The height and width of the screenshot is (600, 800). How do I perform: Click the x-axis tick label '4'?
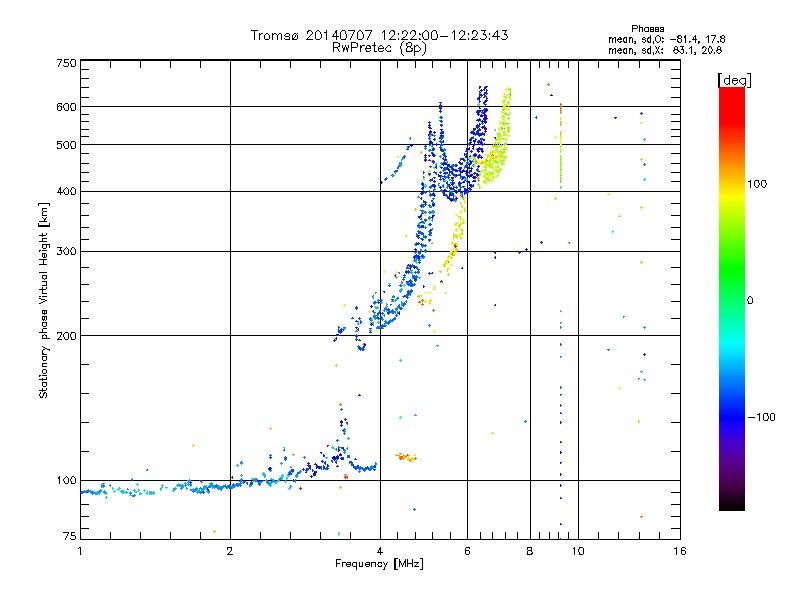click(x=380, y=551)
